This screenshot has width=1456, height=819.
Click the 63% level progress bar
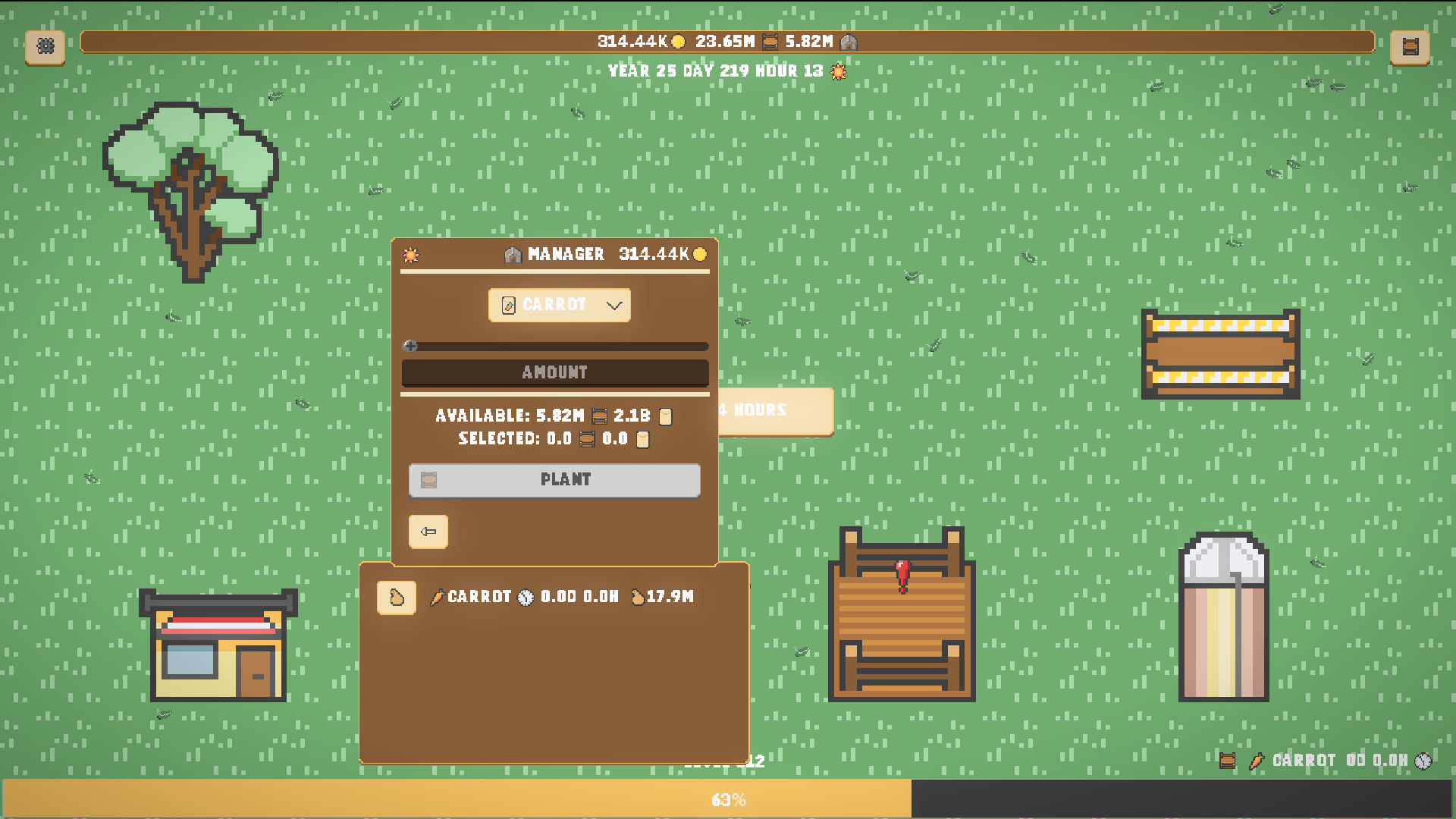(726, 799)
